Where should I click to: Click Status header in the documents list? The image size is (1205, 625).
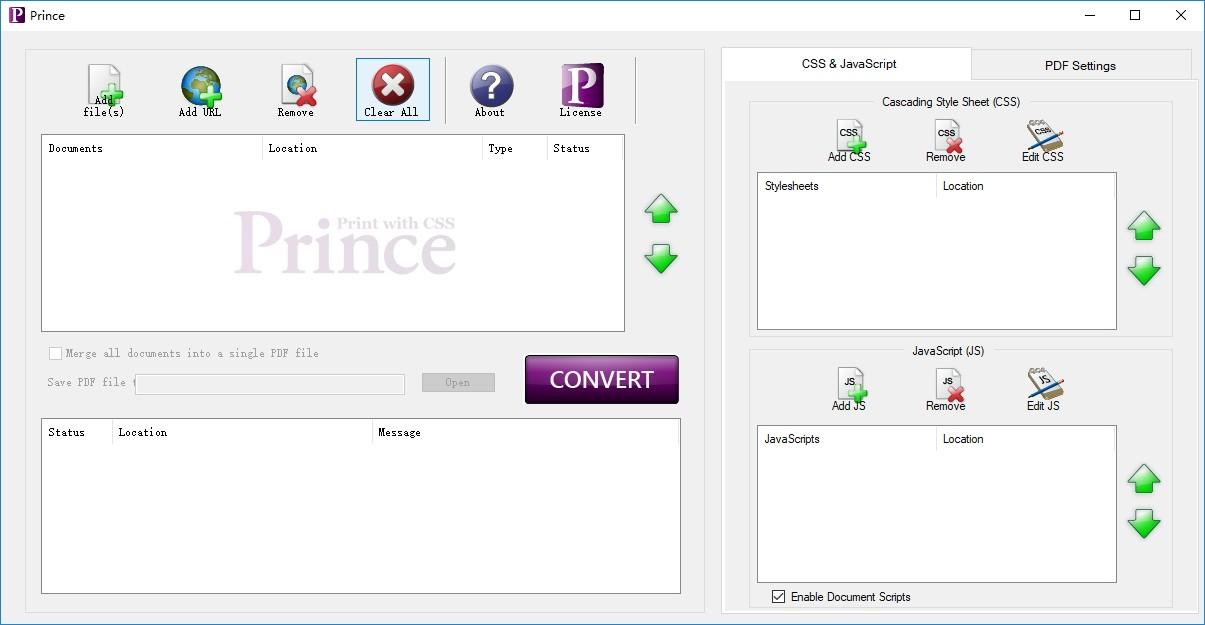[585, 148]
